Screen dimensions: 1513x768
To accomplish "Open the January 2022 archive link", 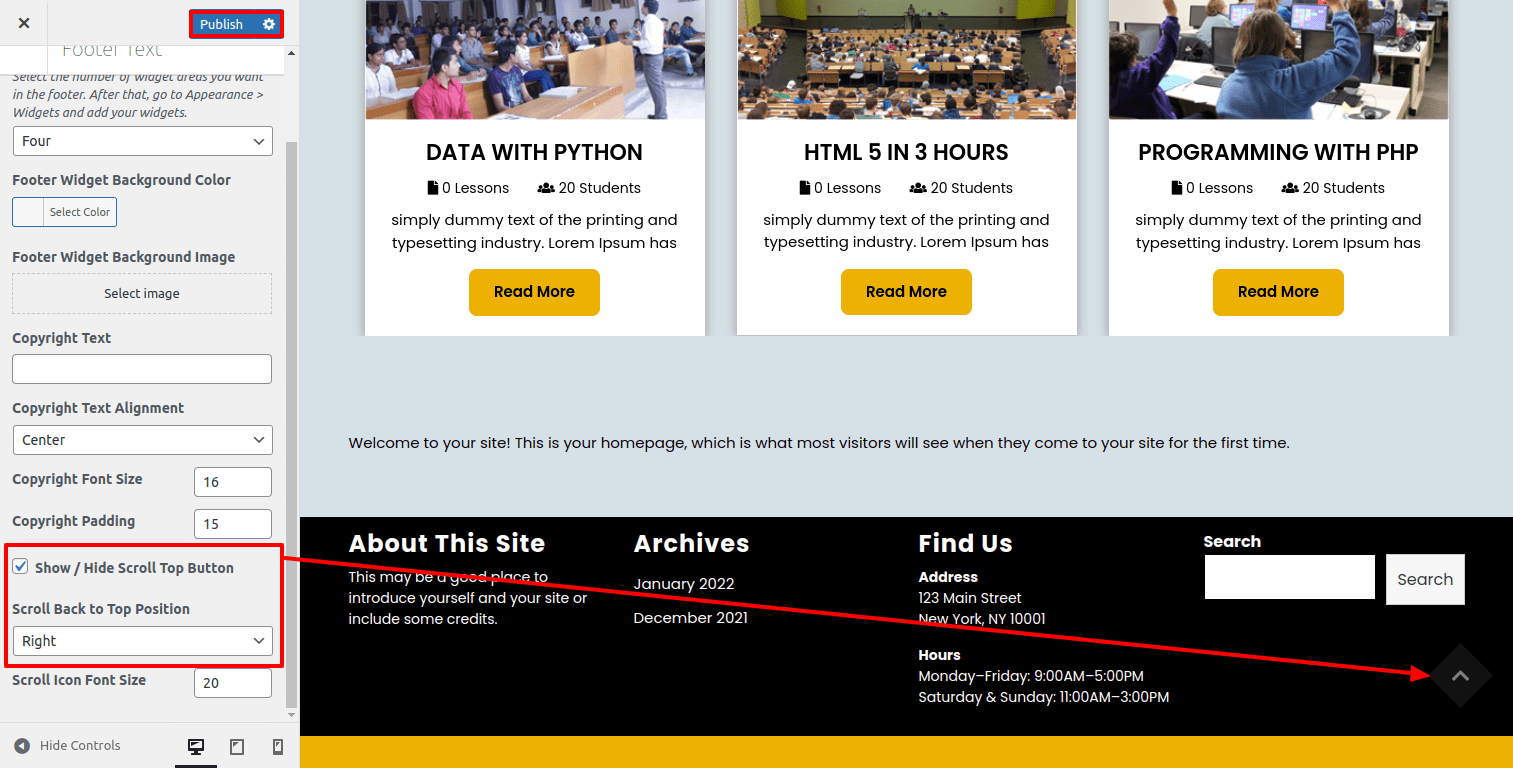I will pyautogui.click(x=684, y=584).
